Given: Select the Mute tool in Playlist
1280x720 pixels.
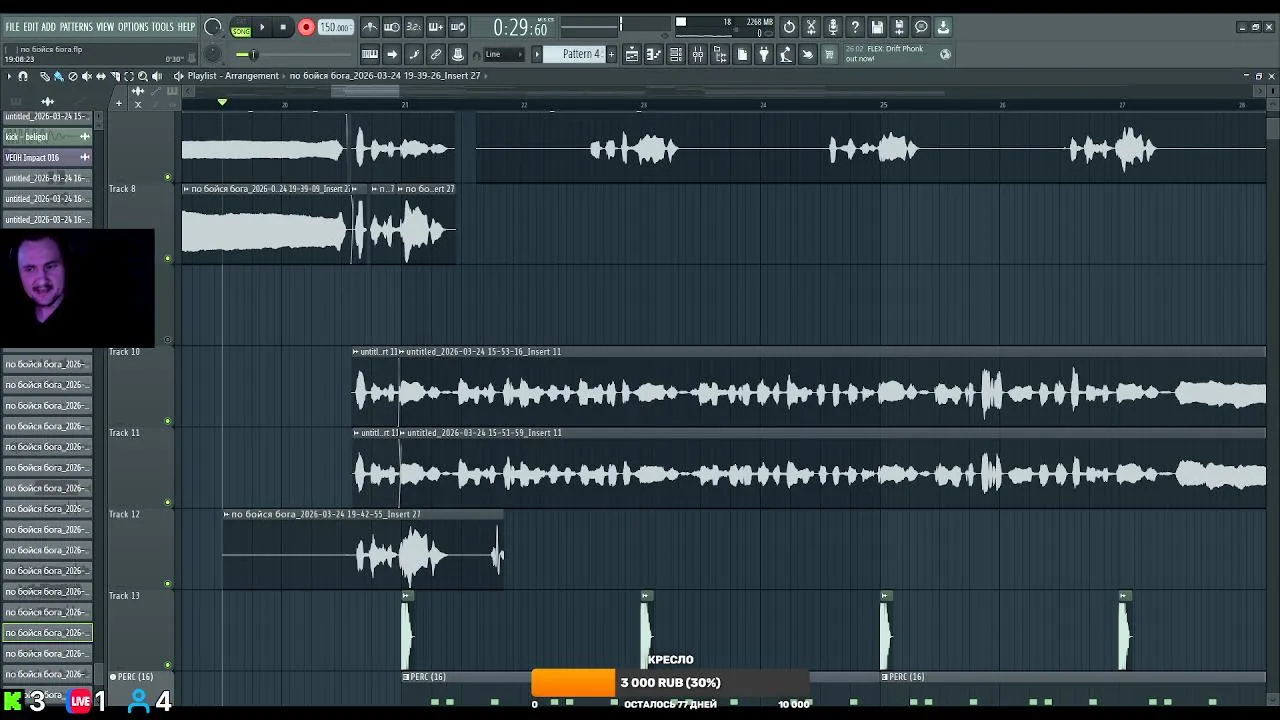Looking at the screenshot, I should point(86,76).
